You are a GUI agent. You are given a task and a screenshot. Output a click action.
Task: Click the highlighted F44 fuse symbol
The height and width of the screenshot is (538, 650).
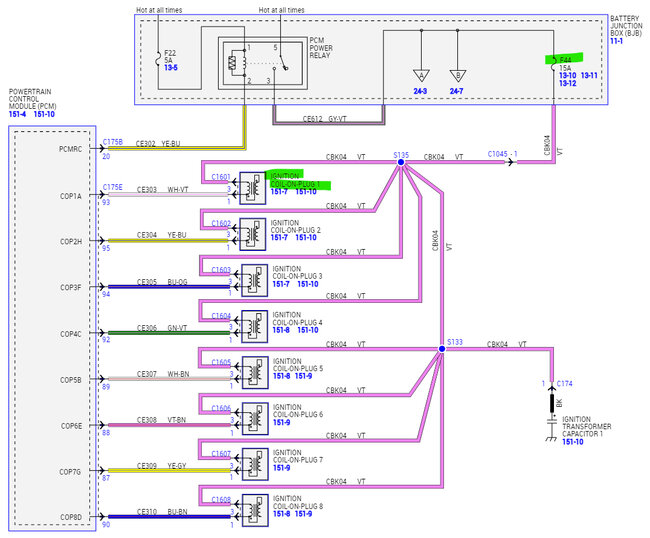(553, 62)
